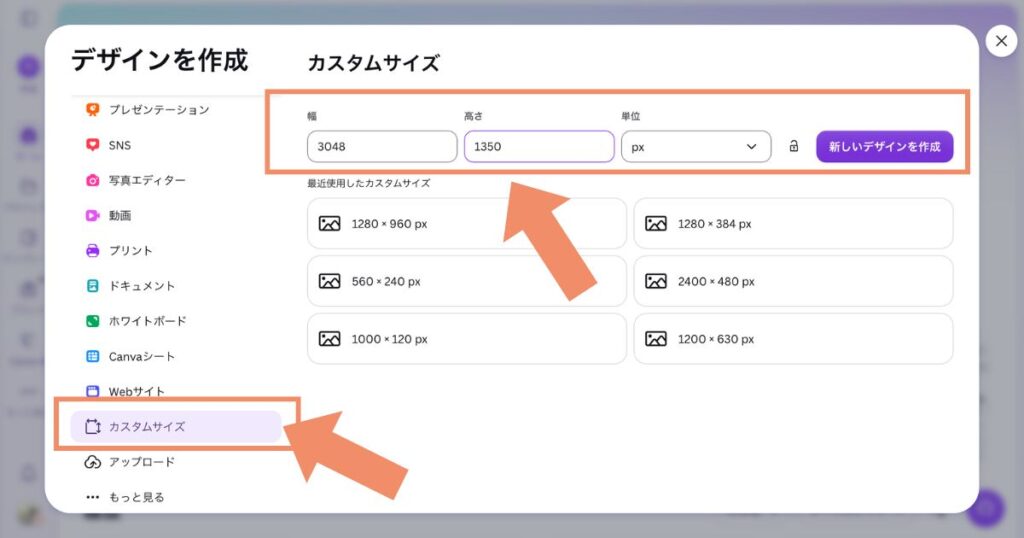Select the ドキュメント document icon
Image resolution: width=1024 pixels, height=538 pixels.
[93, 286]
